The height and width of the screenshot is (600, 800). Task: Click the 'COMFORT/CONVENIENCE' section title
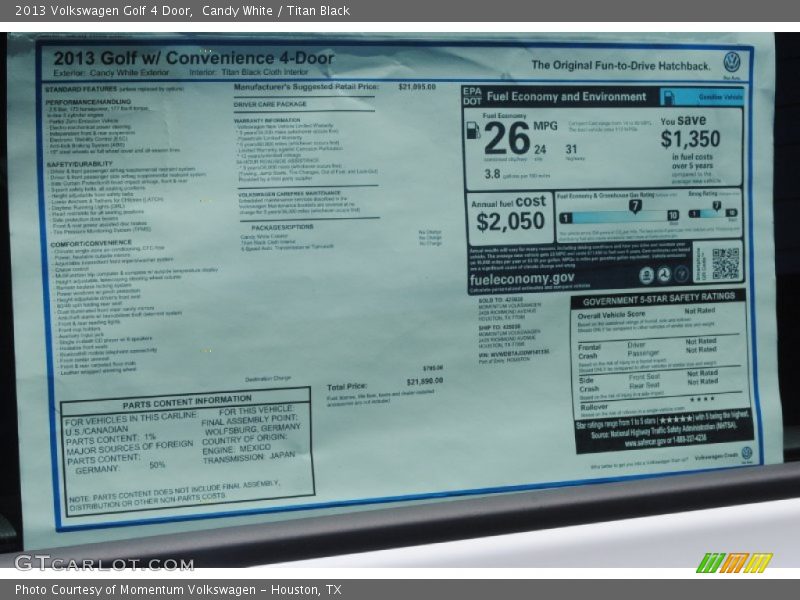[91, 244]
